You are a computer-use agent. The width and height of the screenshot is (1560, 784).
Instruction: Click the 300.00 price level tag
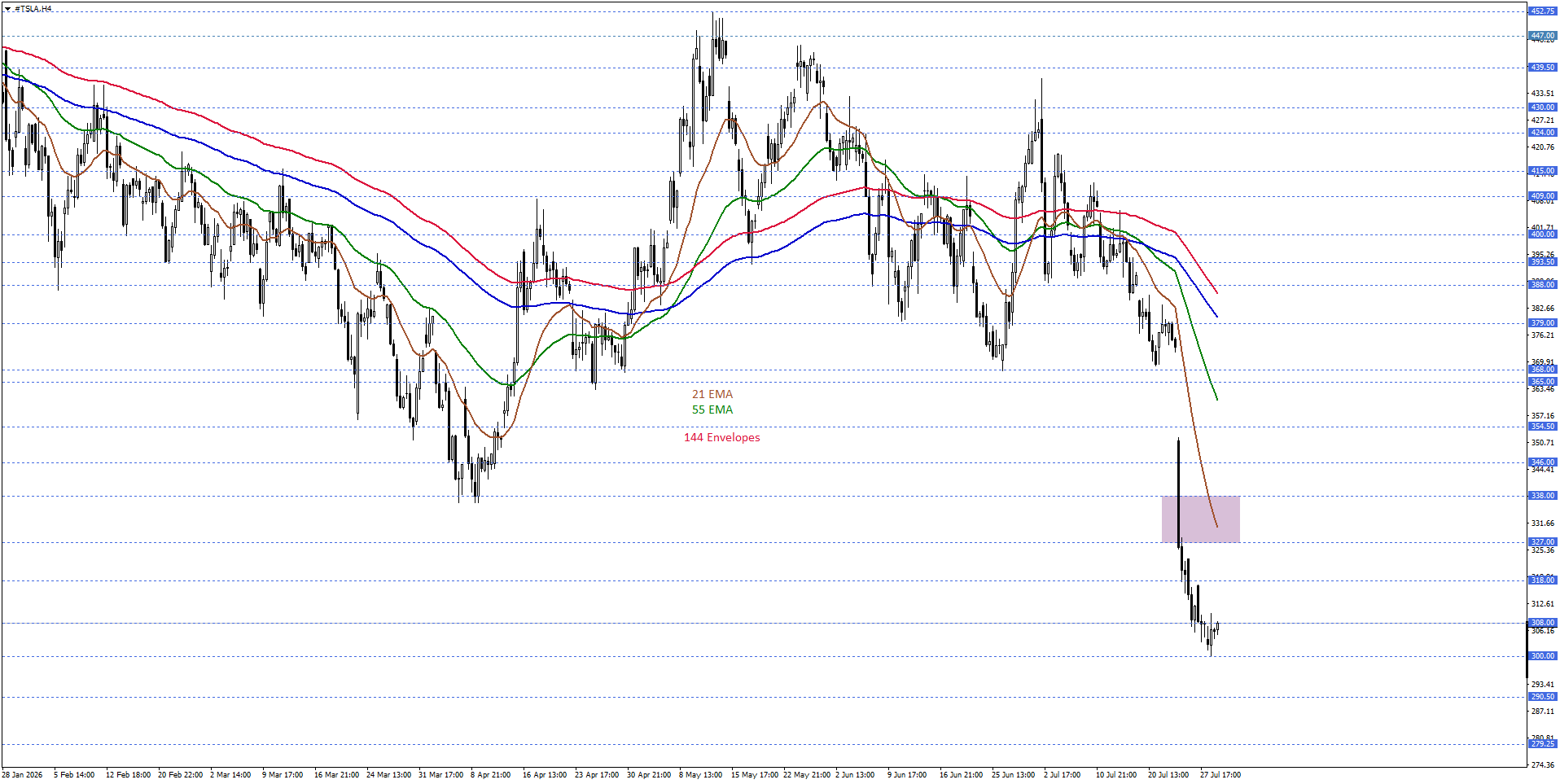(x=1542, y=656)
